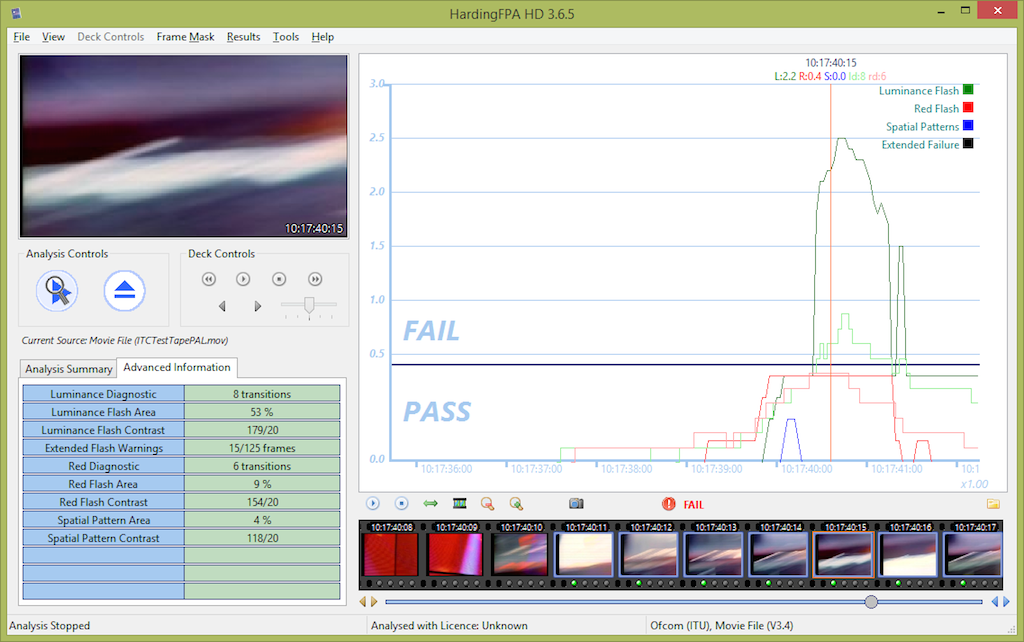1024x642 pixels.
Task: Select frame thumbnail 10:17:40:09
Action: [456, 554]
